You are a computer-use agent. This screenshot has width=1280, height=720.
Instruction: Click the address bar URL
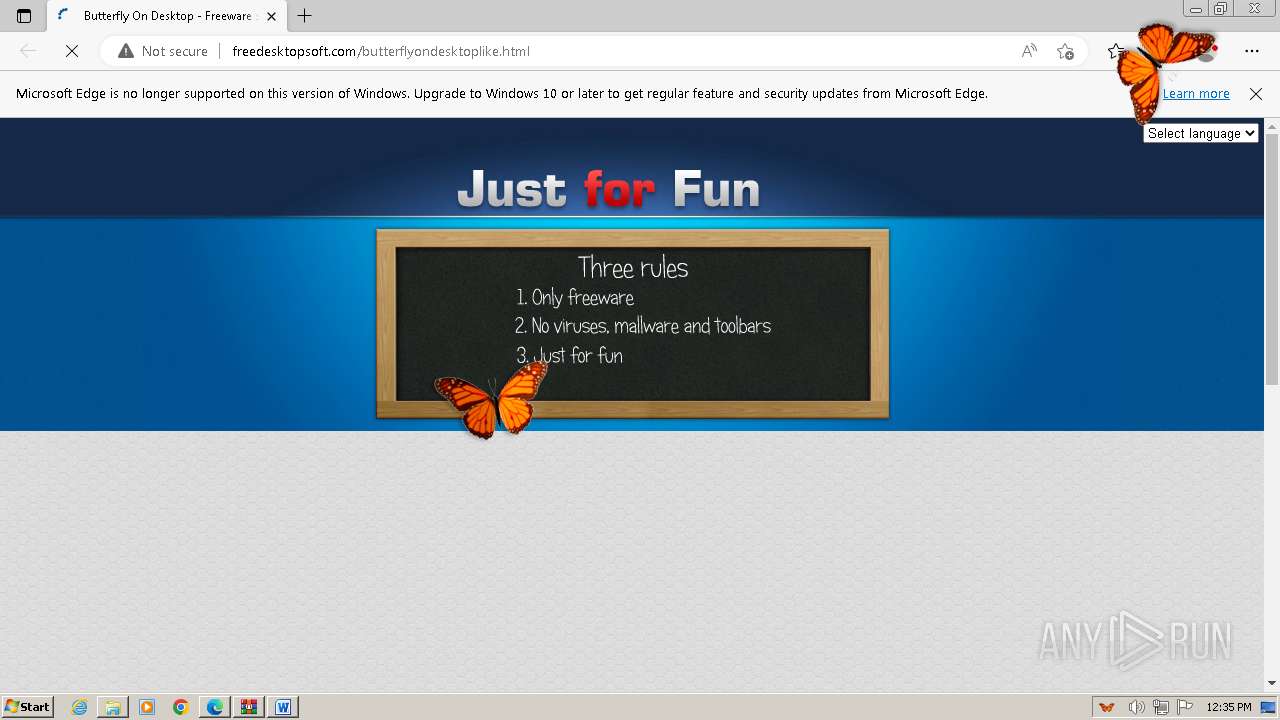pyautogui.click(x=381, y=51)
